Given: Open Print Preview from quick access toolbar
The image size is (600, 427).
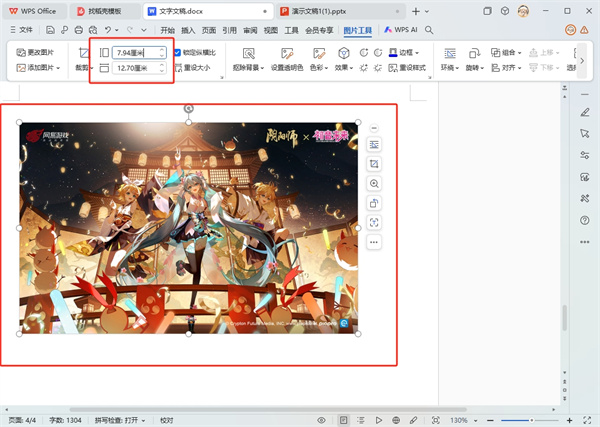Looking at the screenshot, I should click(93, 30).
